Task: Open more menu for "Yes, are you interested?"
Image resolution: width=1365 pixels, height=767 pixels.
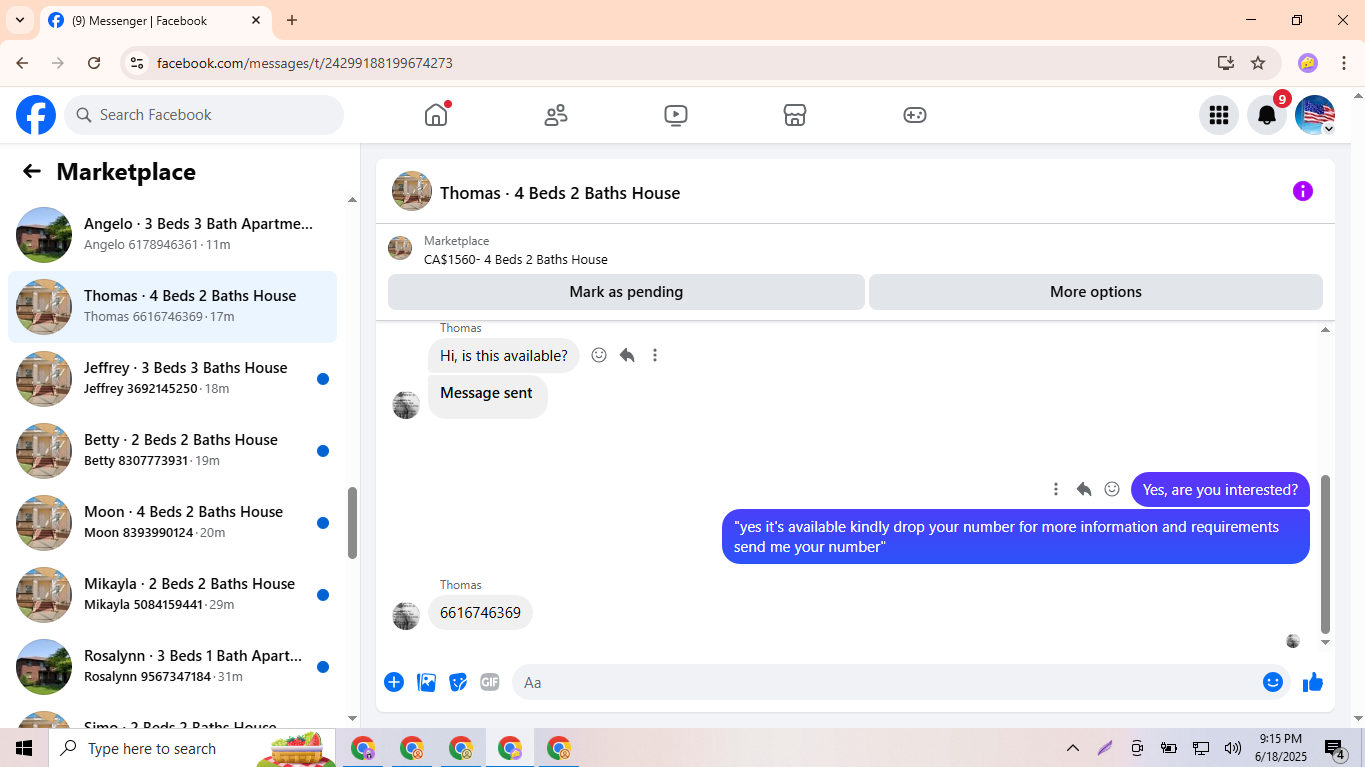Action: [1056, 489]
